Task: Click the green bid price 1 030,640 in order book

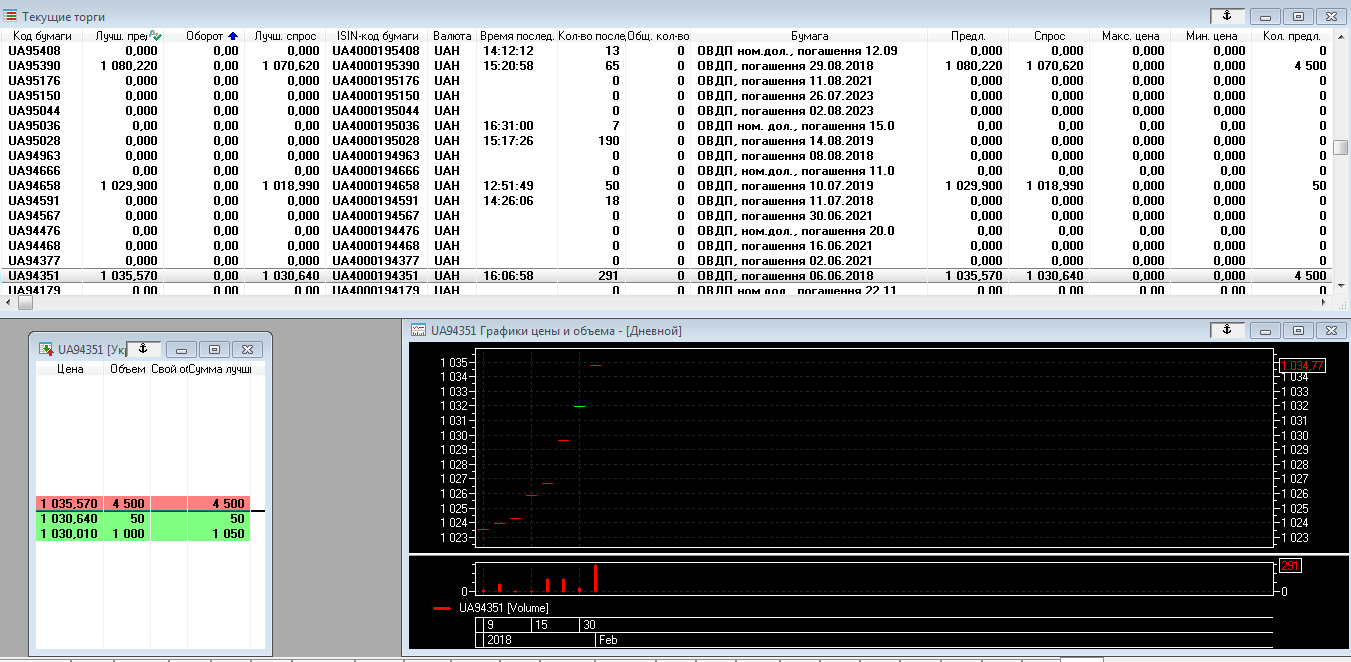Action: click(70, 519)
